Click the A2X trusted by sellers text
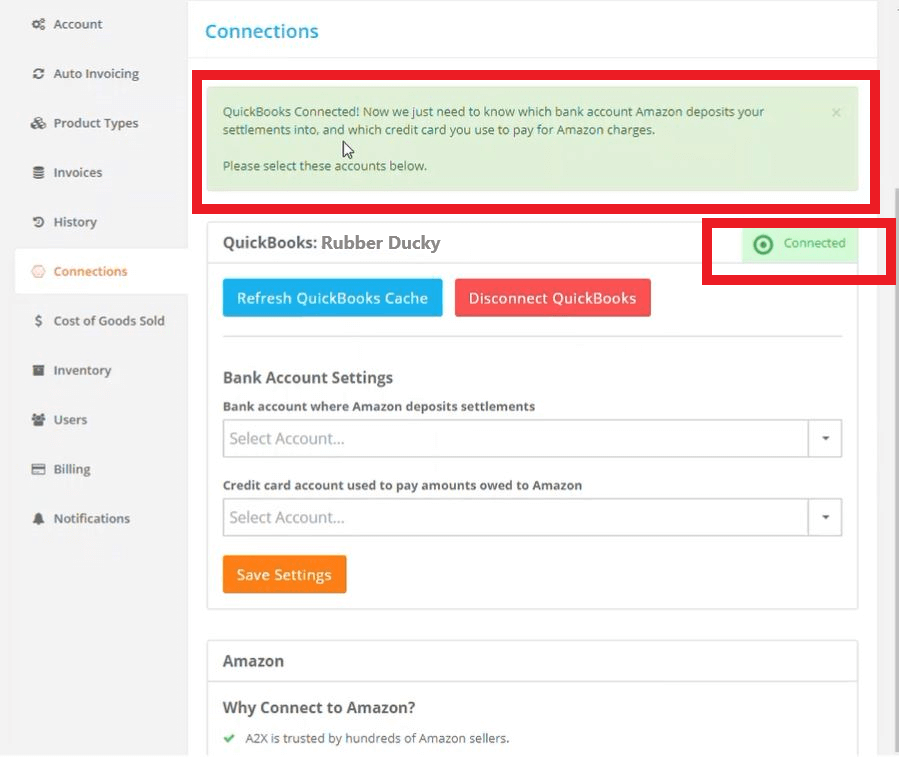Screen dimensions: 899x757 [377, 738]
